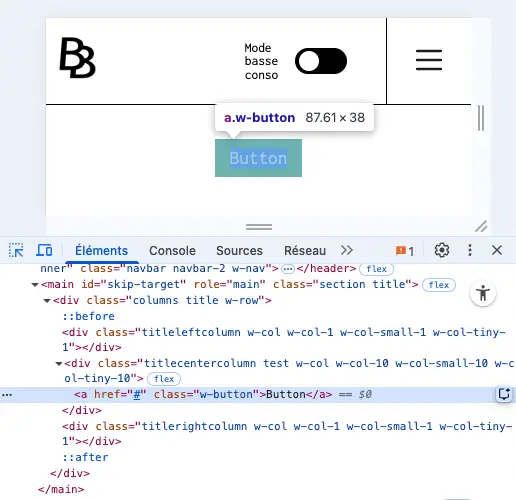Viewport: 516px width, 500px height.
Task: Open DevTools settings gear
Action: click(x=442, y=250)
